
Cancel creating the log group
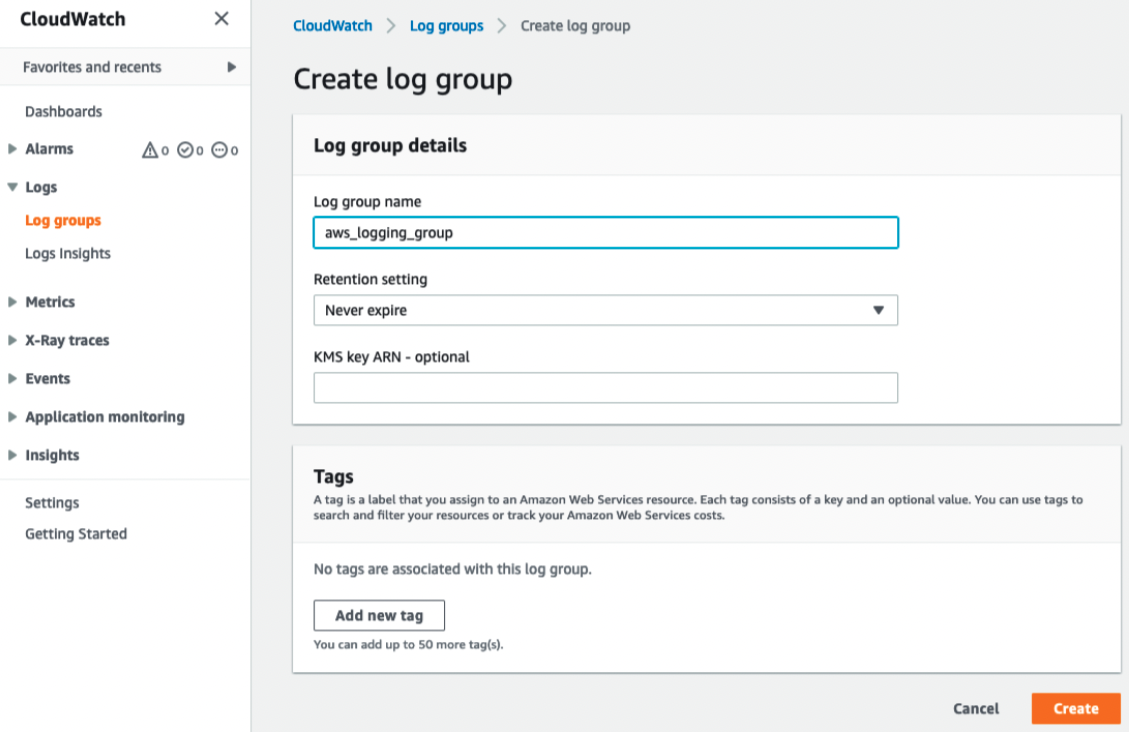(x=975, y=708)
